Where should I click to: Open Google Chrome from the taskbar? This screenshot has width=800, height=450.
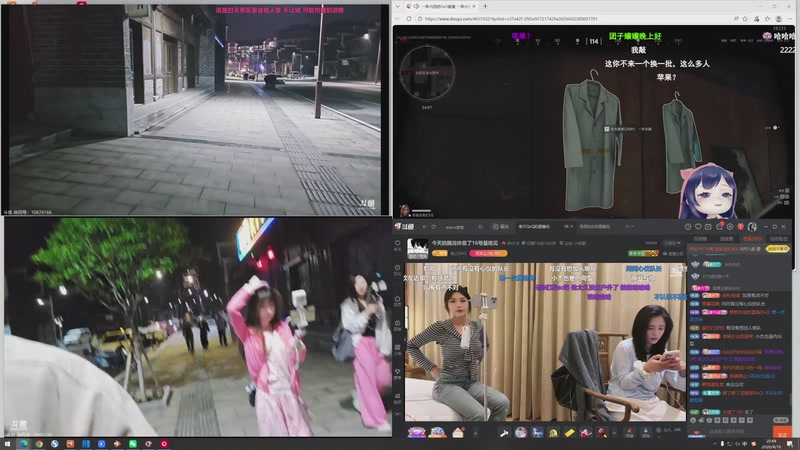[x=39, y=444]
